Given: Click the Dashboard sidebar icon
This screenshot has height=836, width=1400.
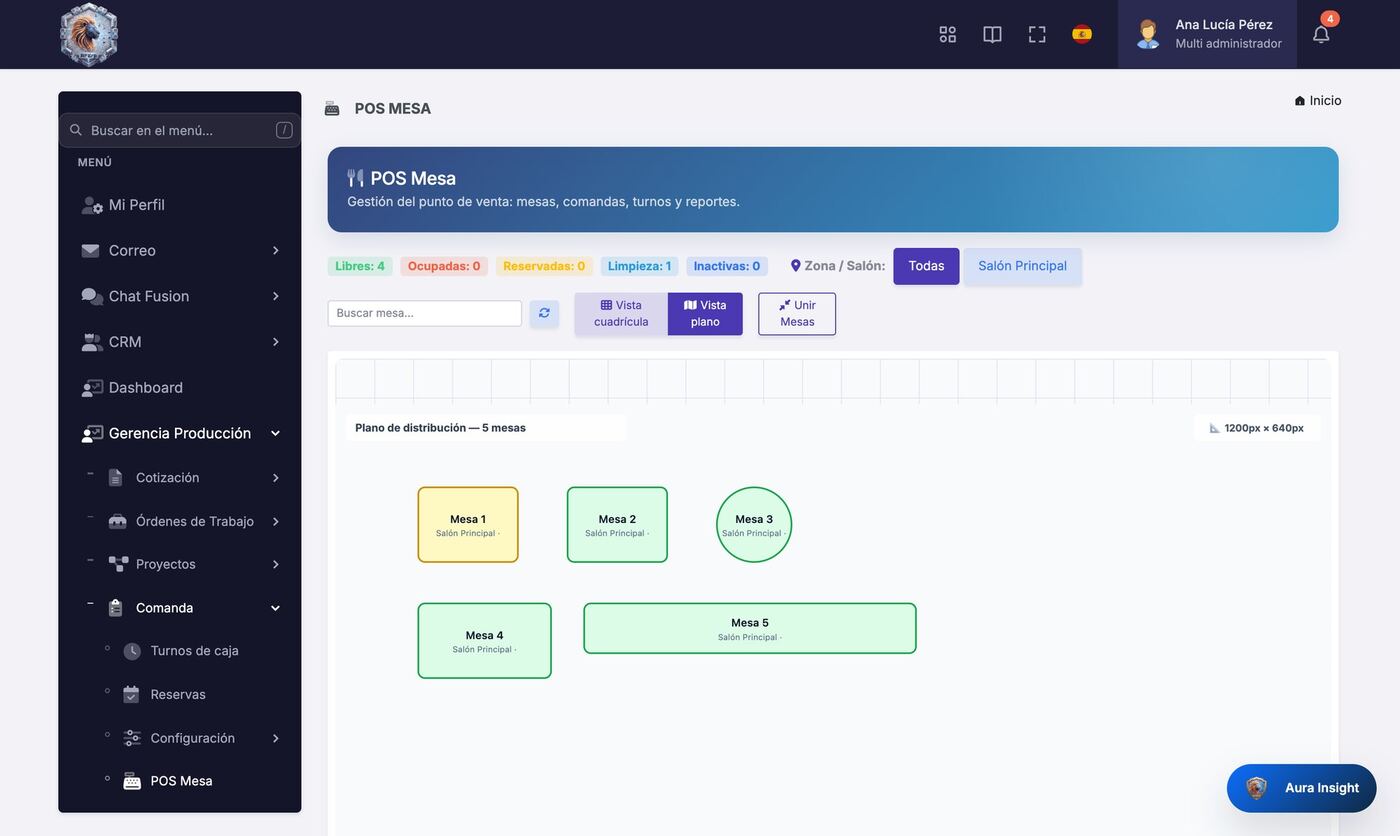Looking at the screenshot, I should point(92,388).
